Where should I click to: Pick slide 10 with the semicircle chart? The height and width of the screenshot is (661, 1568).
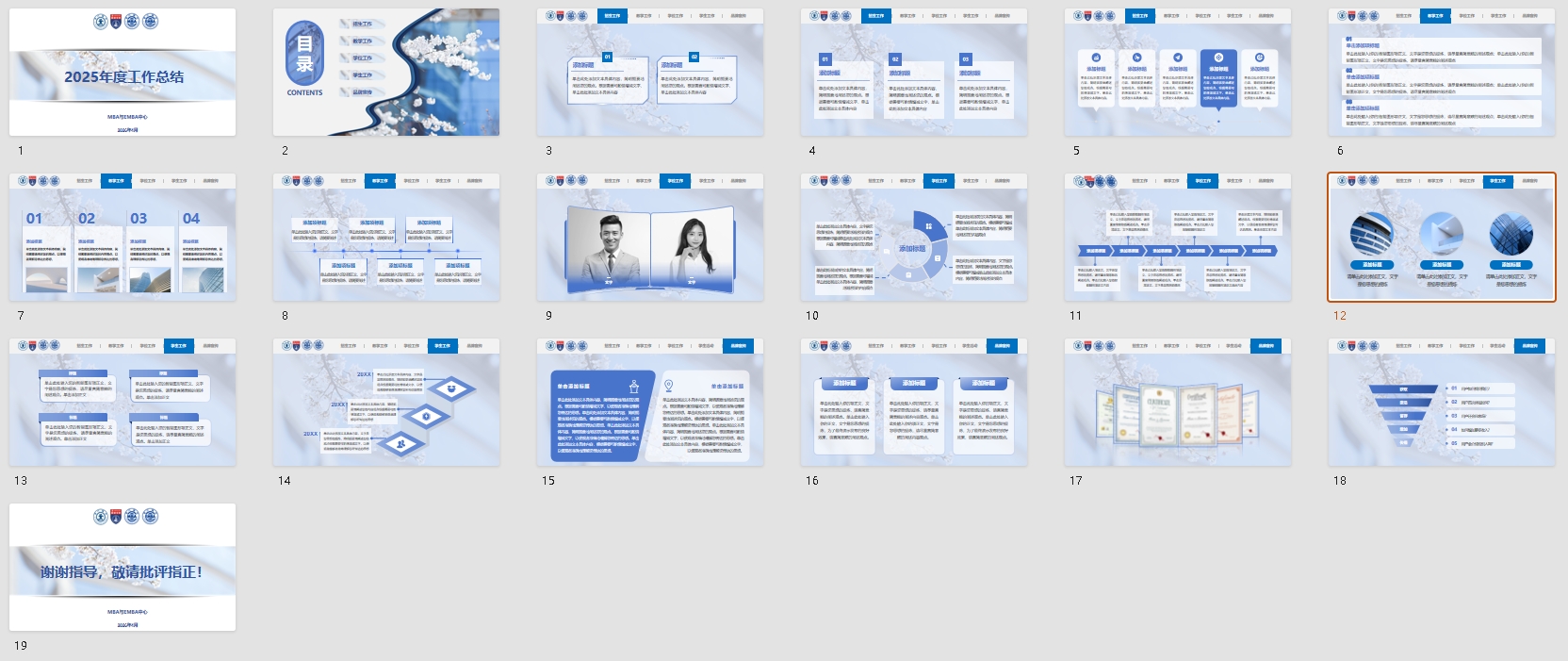(x=914, y=238)
